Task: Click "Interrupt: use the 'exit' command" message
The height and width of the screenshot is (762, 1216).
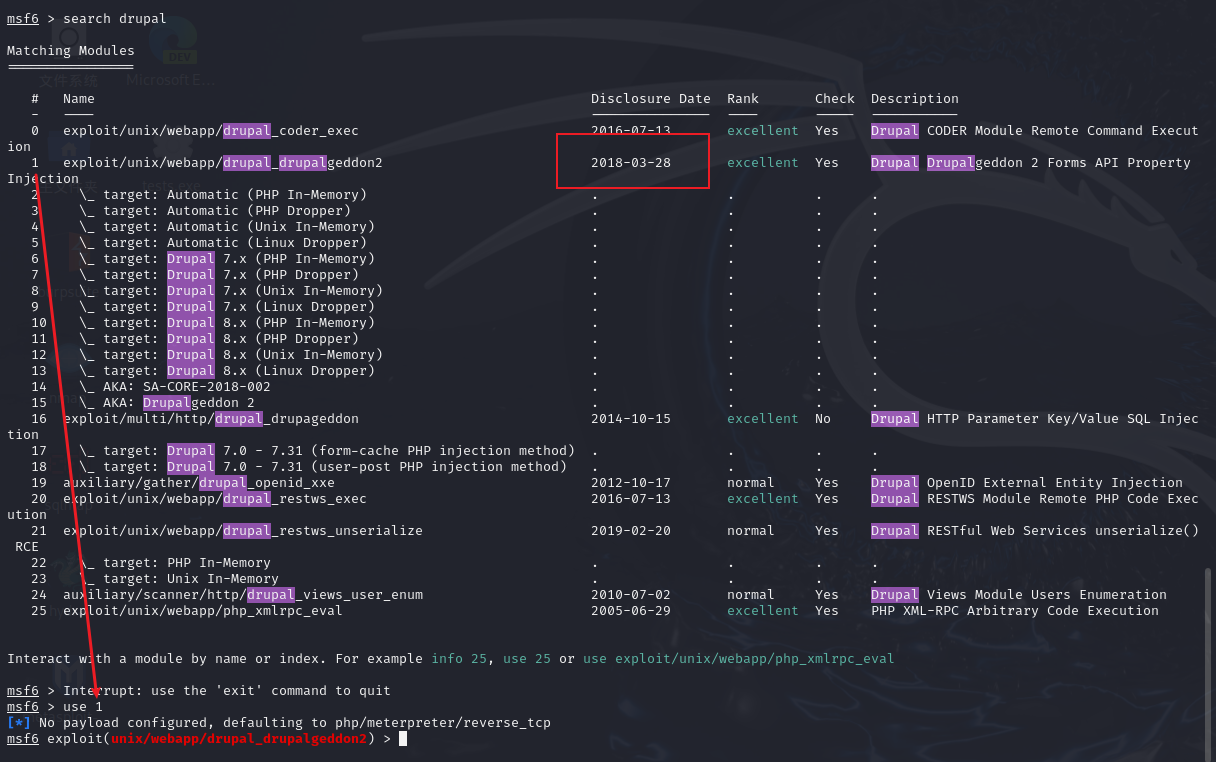Action: click(227, 691)
